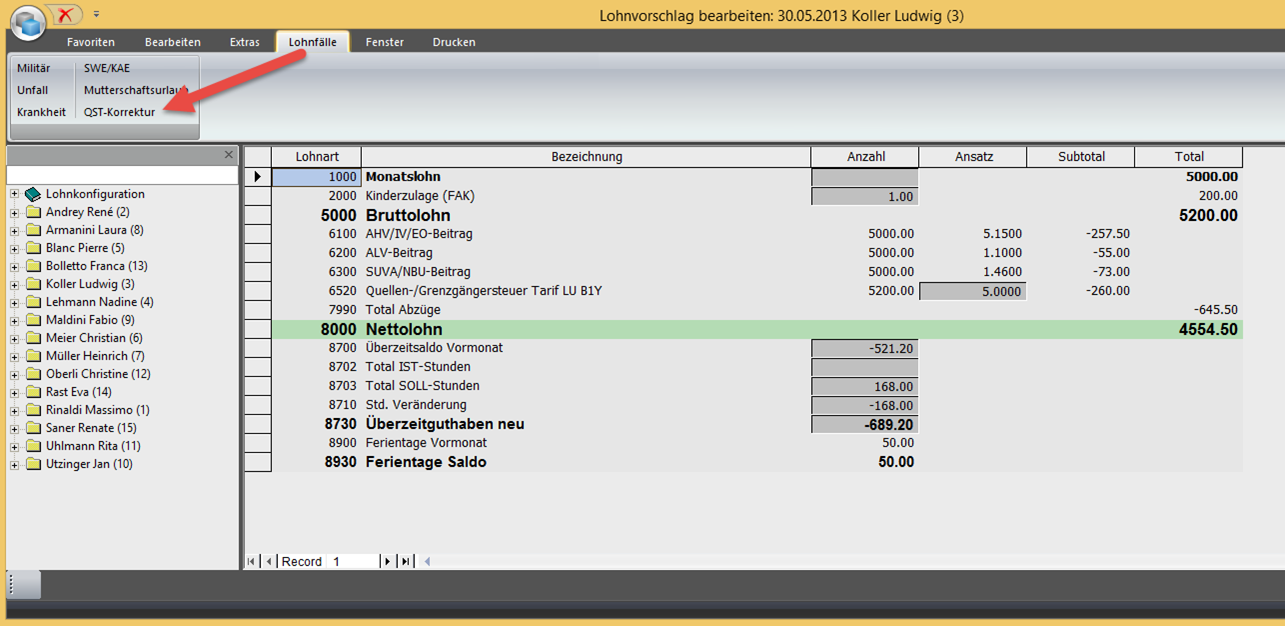Expand the Lohnkonfiguration tree node
The height and width of the screenshot is (626, 1285).
(x=14, y=194)
